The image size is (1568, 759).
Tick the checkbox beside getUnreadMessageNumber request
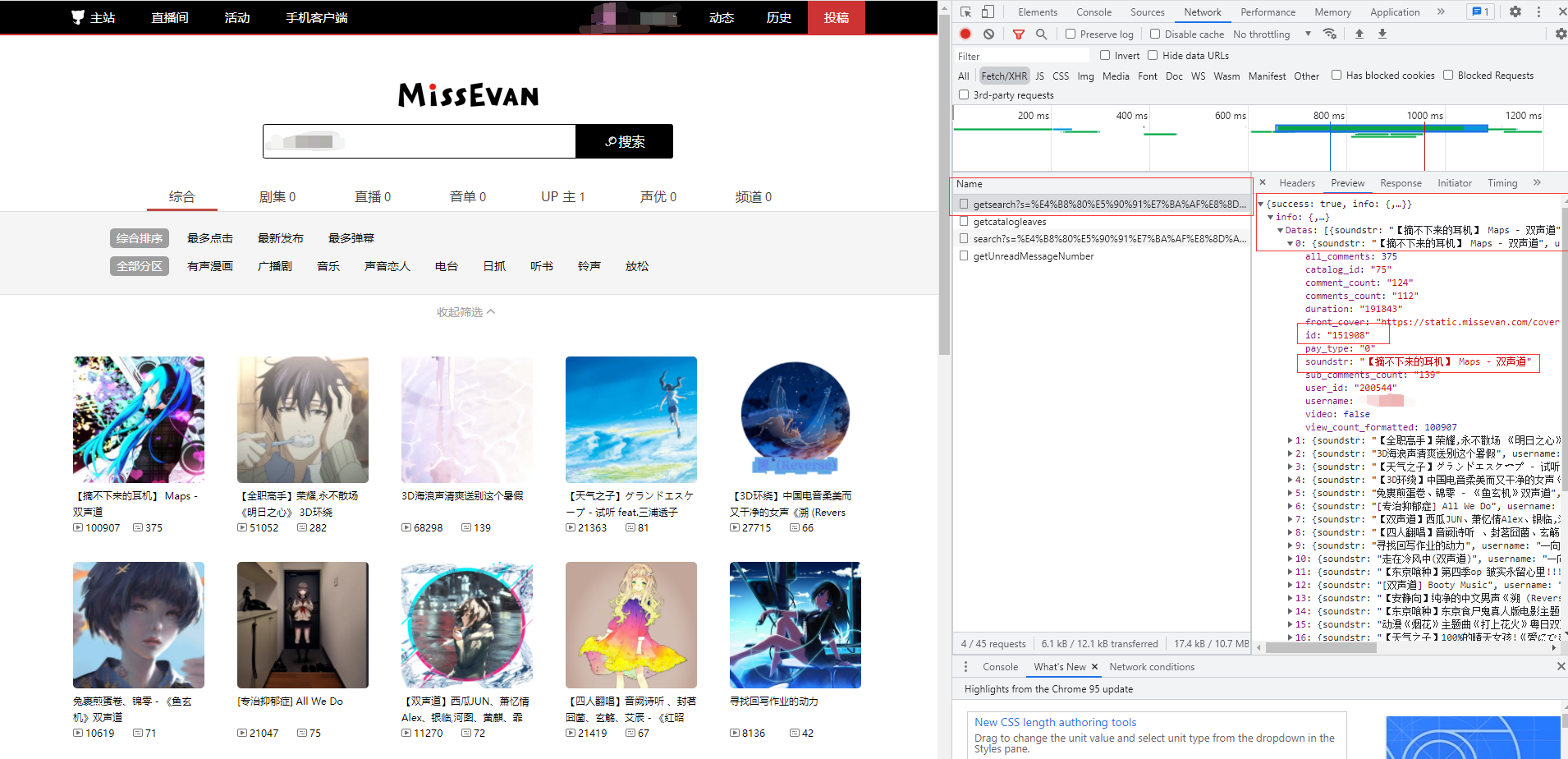pos(964,255)
